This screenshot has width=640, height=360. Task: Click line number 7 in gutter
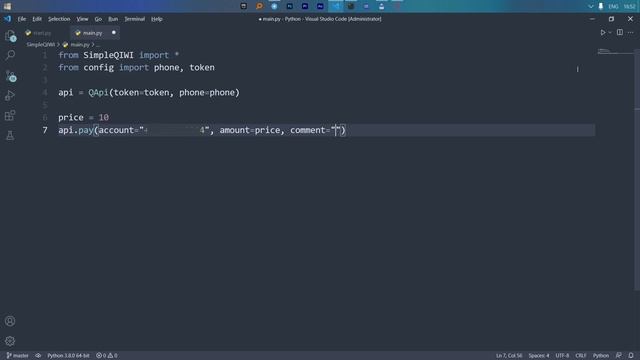point(45,130)
